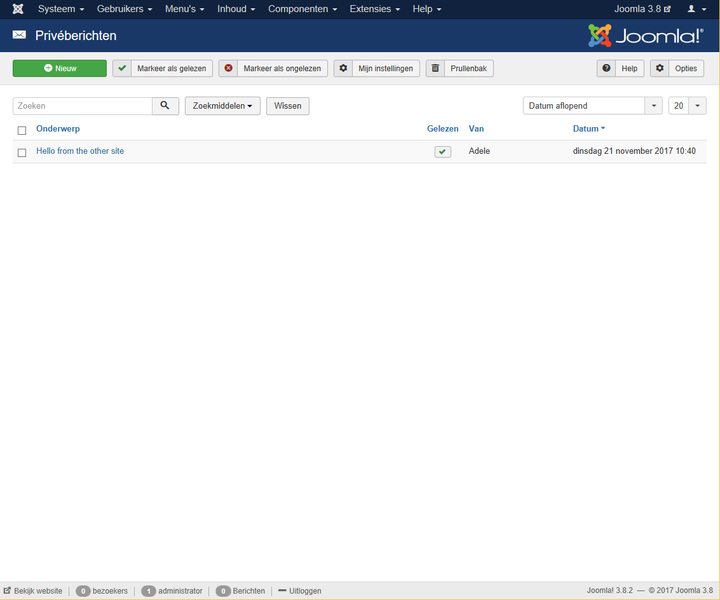Open the Datum aflopend sort dropdown
The image size is (720, 600).
click(x=592, y=106)
